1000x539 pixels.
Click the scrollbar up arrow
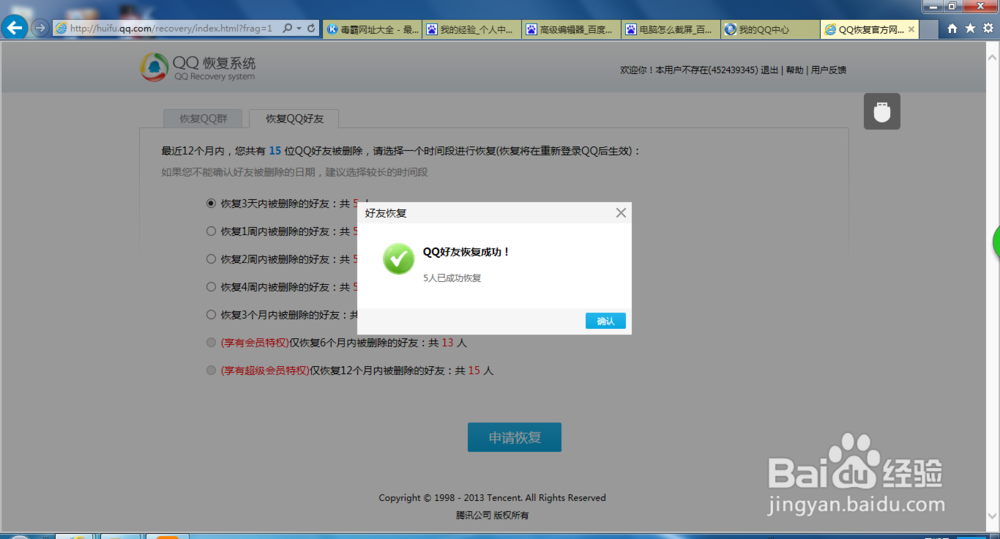(x=992, y=57)
